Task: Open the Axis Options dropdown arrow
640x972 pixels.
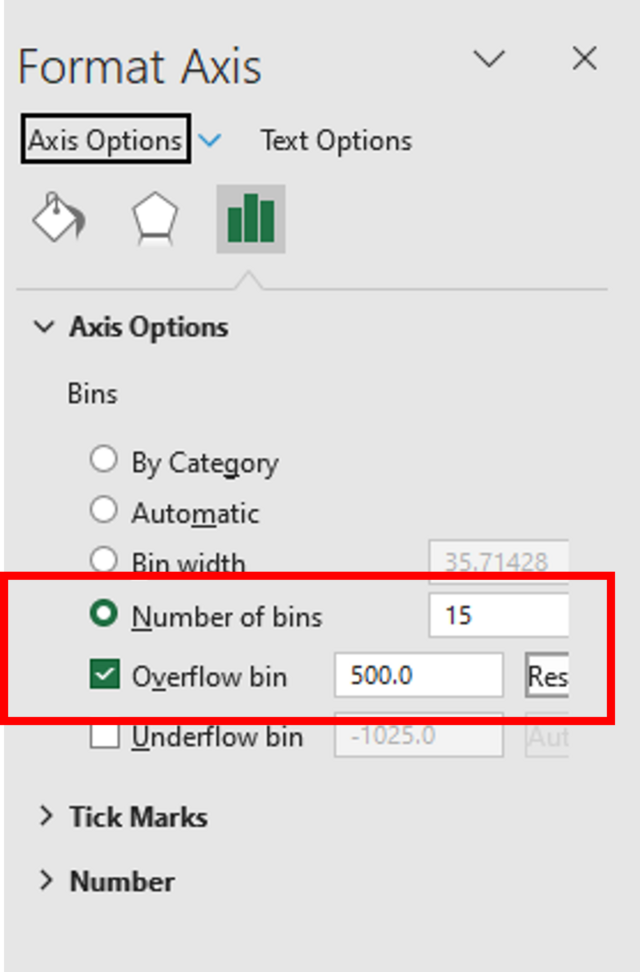Action: coord(210,141)
